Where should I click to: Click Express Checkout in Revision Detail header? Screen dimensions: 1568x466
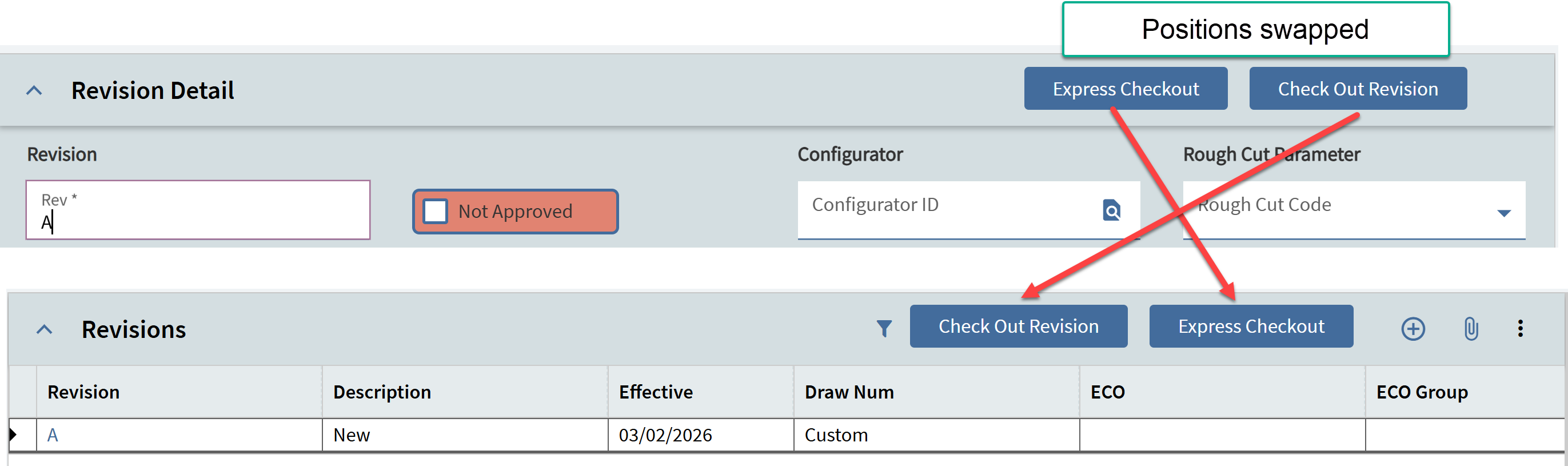[x=1125, y=89]
